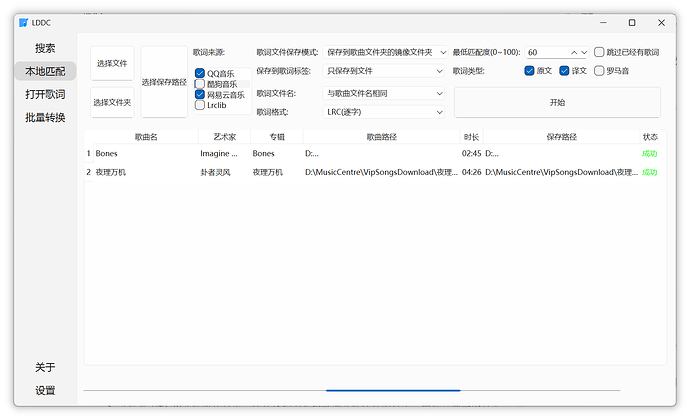Click the 卦者灵风 artist cell

[x=224, y=172]
